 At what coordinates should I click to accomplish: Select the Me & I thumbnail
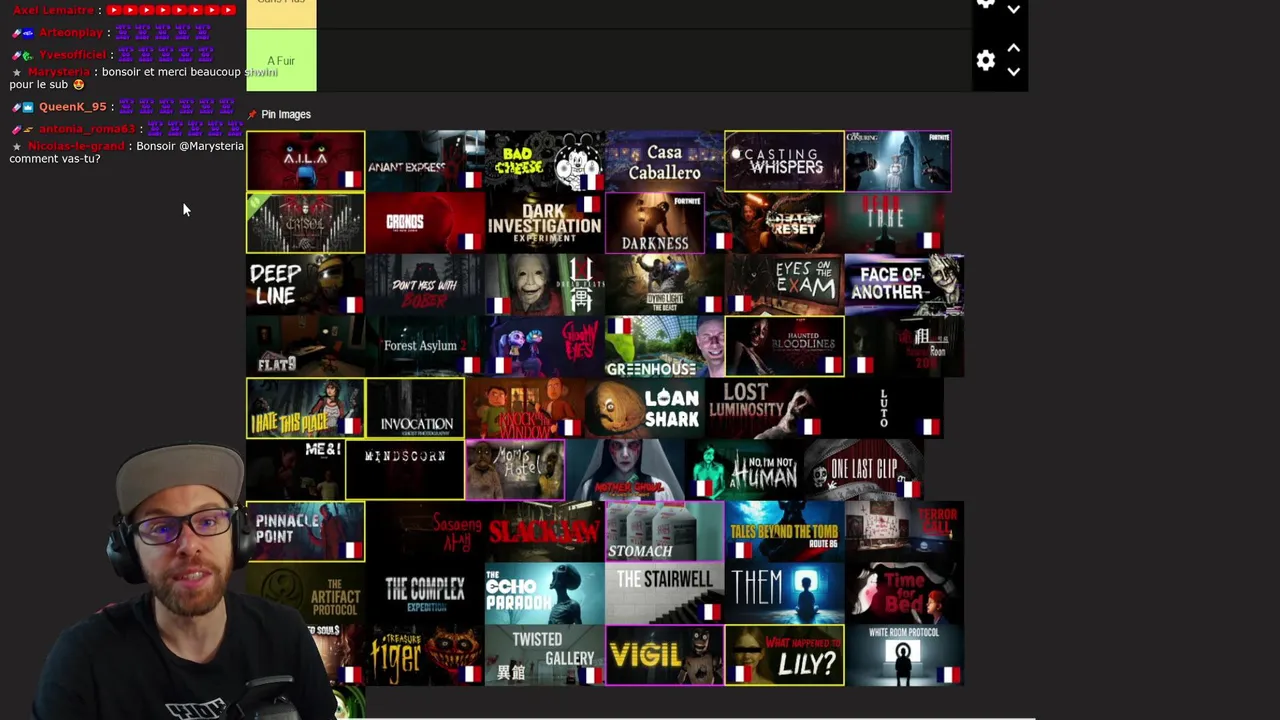click(296, 470)
